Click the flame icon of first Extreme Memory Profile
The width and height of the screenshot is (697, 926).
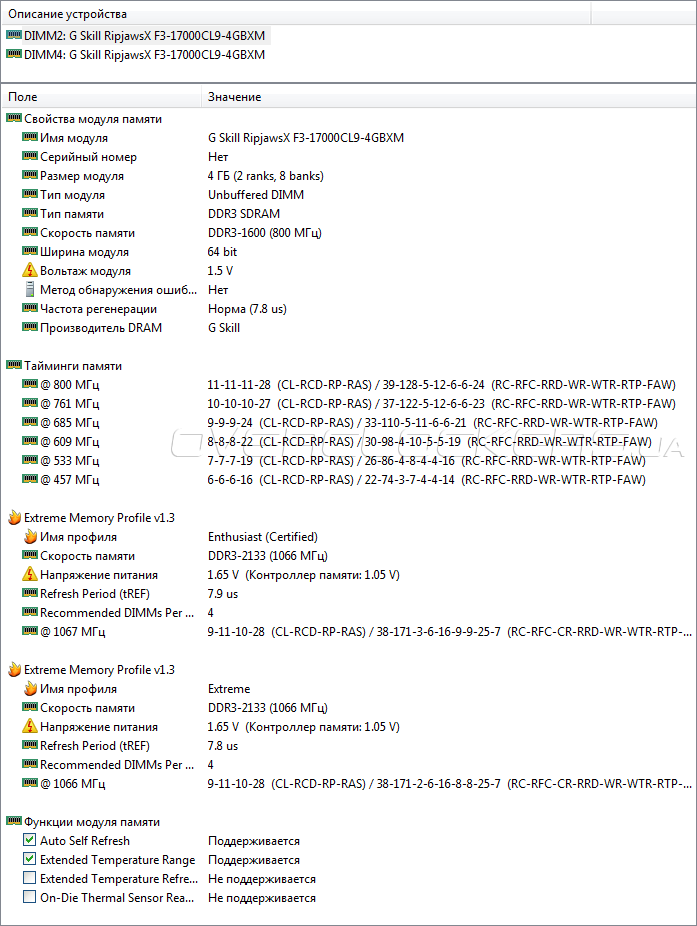tap(14, 517)
